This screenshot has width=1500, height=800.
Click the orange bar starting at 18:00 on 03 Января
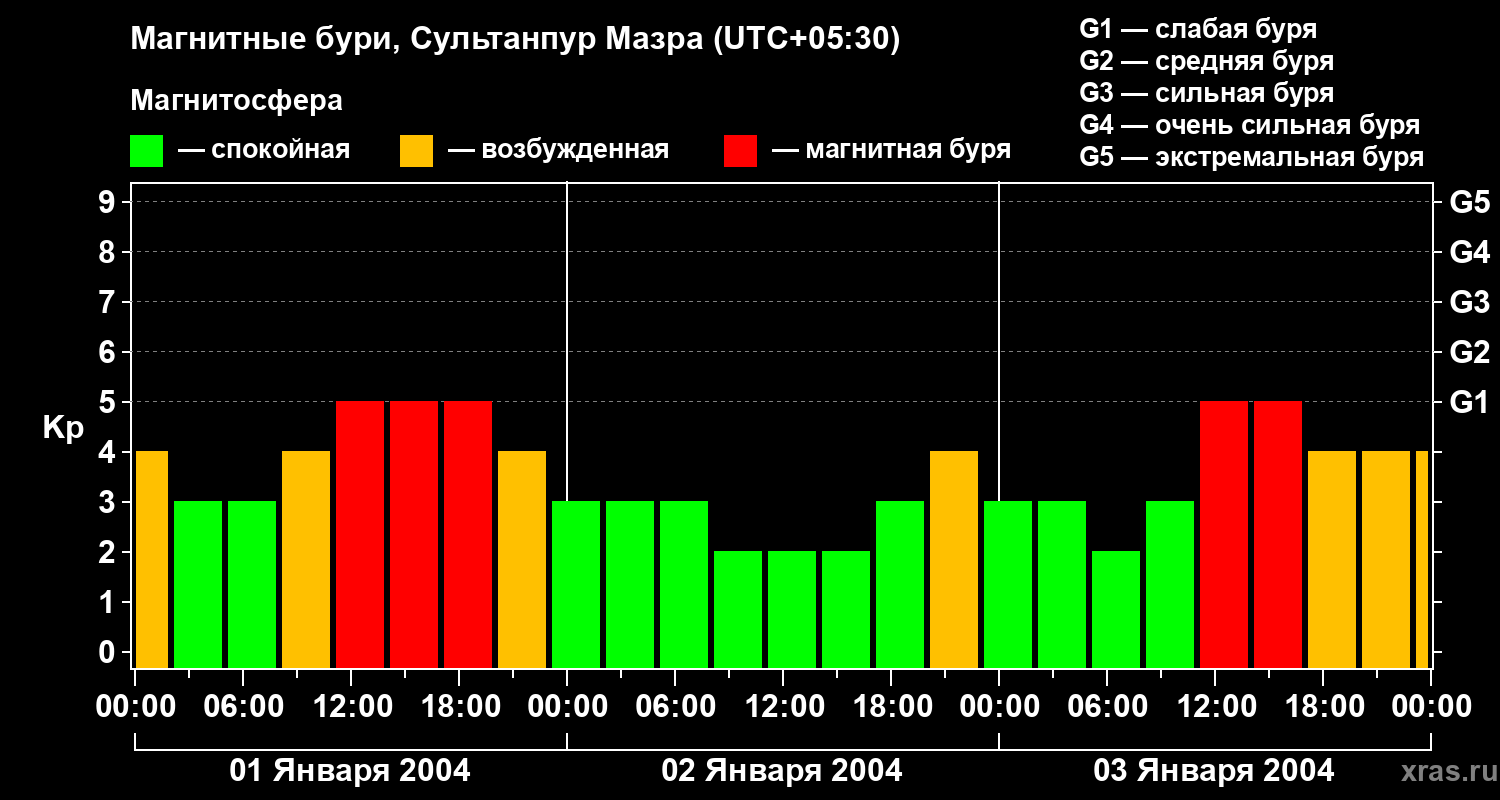1332,560
